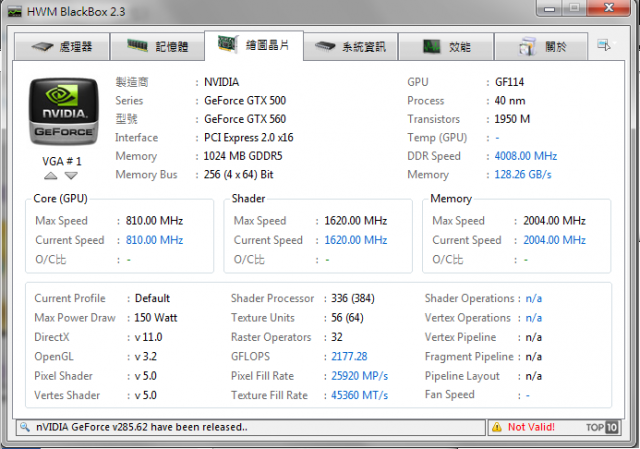
Task: Click the Interface value PCI Express 2.0 x16
Action: pyautogui.click(x=249, y=138)
